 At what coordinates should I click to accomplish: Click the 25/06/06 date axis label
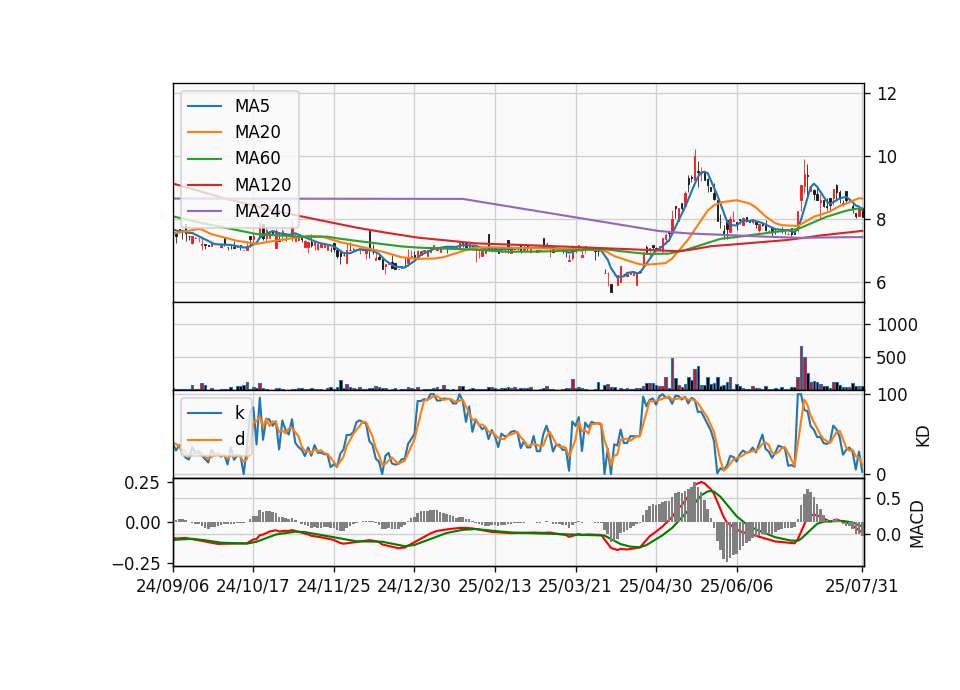[737, 586]
